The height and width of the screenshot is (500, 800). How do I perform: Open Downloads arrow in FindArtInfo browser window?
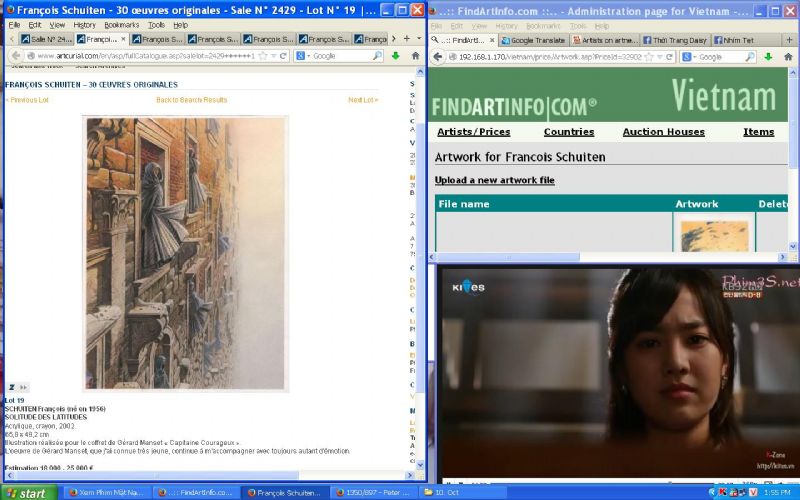click(x=766, y=57)
